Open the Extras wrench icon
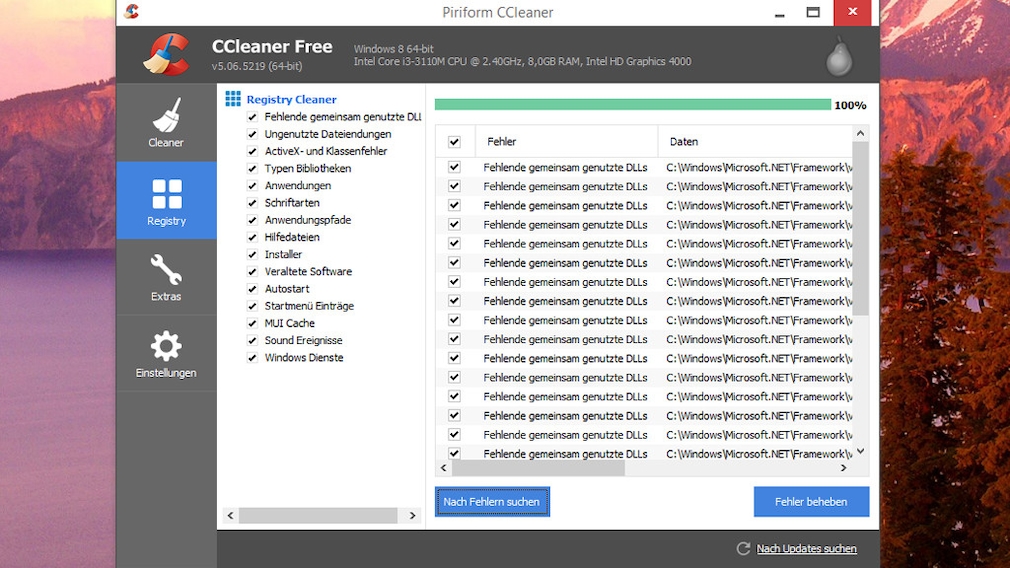The width and height of the screenshot is (1010, 568). [166, 270]
